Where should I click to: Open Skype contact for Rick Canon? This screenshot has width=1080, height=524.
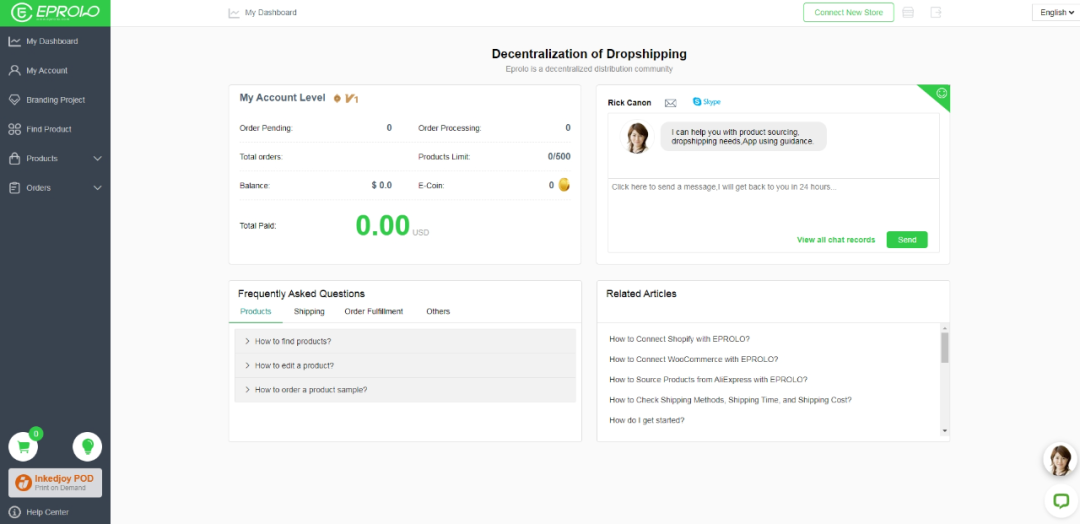click(x=706, y=102)
